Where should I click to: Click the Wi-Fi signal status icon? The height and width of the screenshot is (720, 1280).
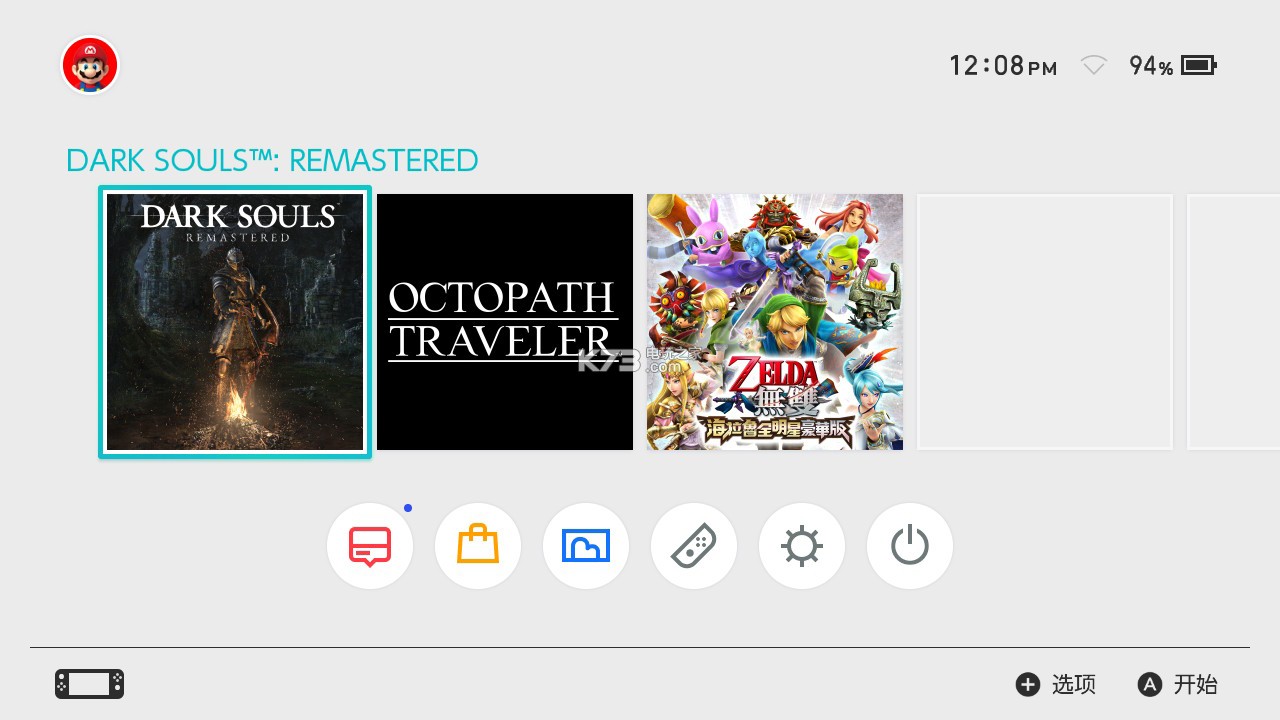(x=1094, y=66)
